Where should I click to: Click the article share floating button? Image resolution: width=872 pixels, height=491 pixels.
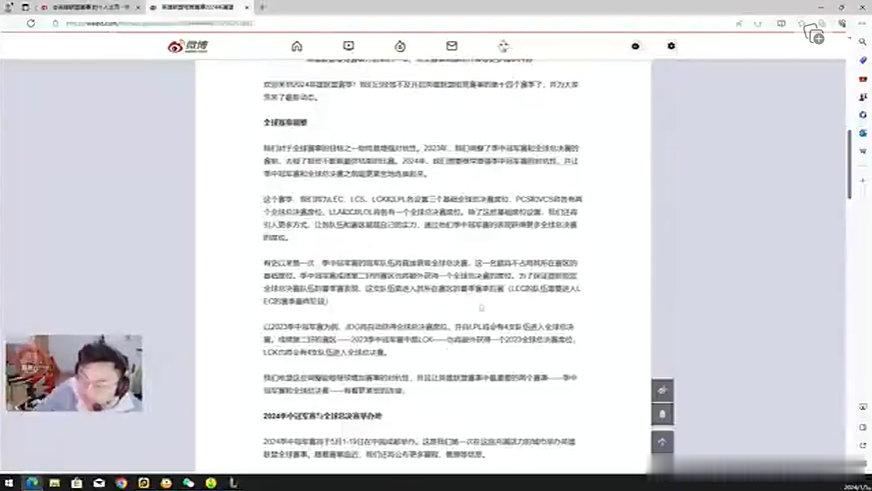(662, 390)
